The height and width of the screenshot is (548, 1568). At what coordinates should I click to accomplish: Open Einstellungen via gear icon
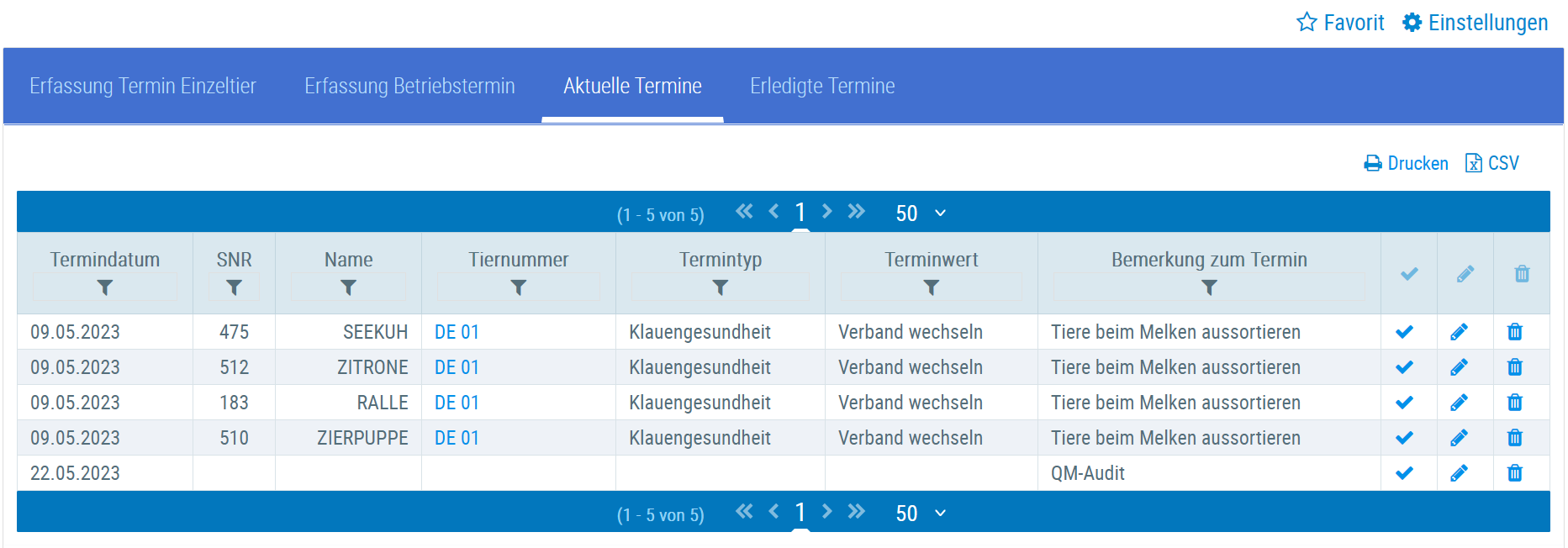(x=1412, y=23)
